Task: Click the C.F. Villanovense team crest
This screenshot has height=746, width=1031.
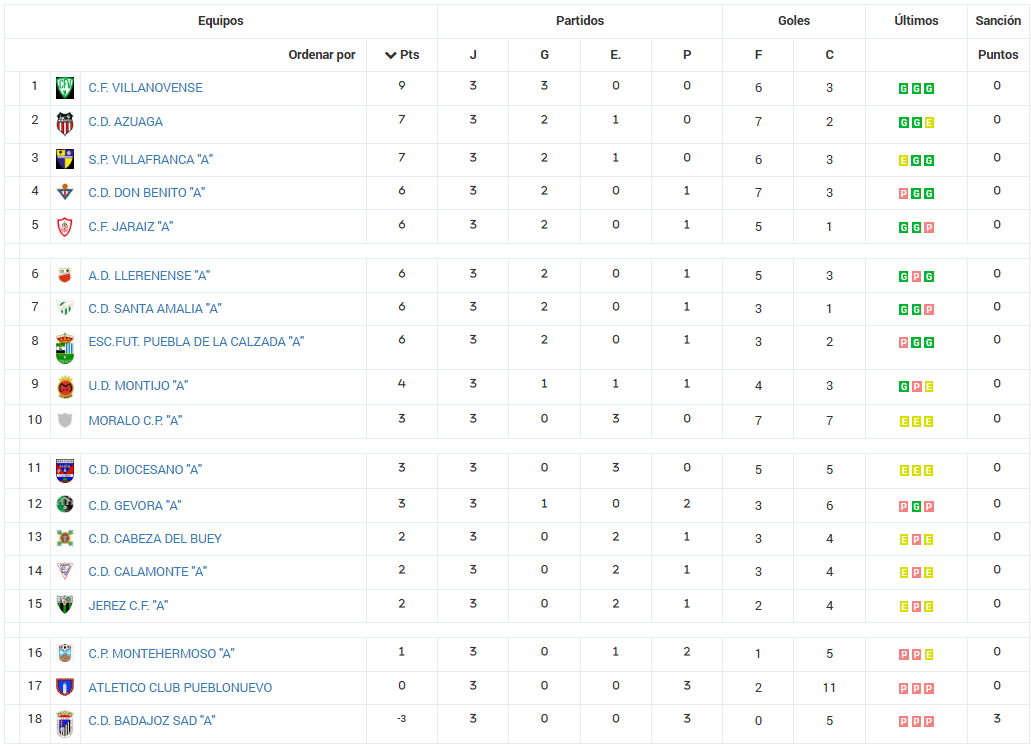Action: [64, 87]
